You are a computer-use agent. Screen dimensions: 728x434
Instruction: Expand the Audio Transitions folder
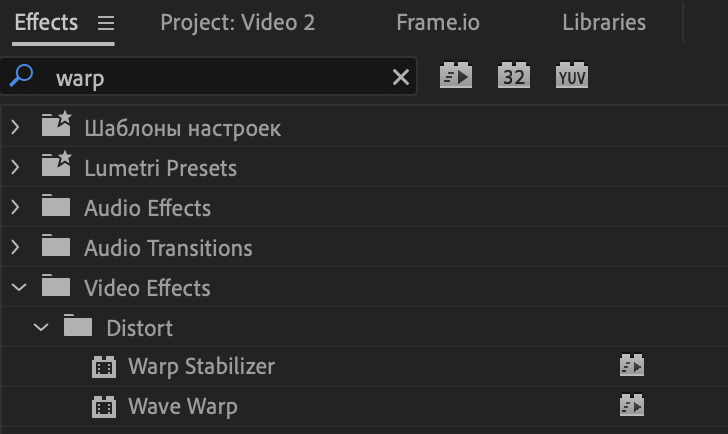tap(15, 247)
